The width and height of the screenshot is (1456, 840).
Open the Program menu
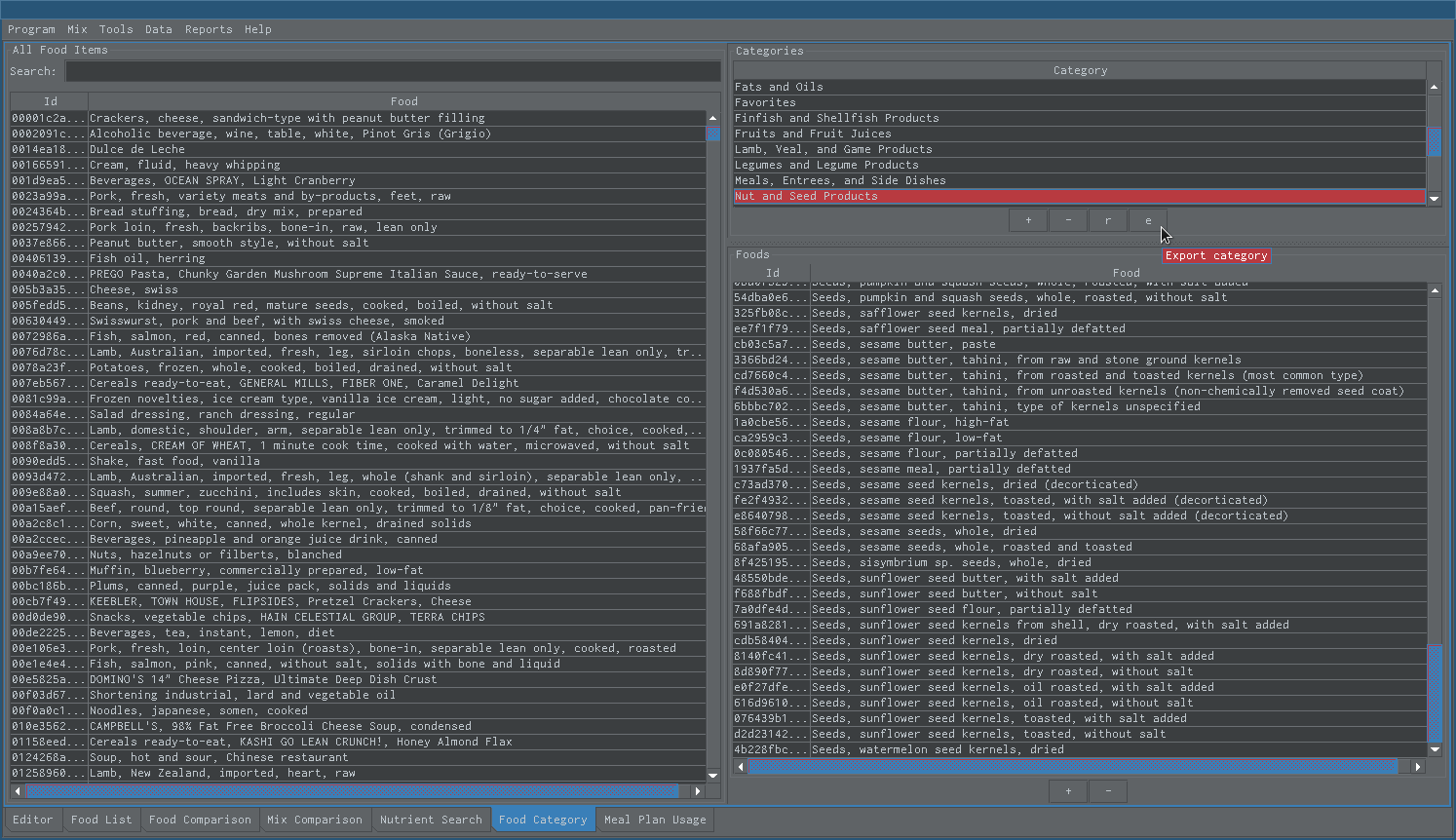click(x=31, y=29)
